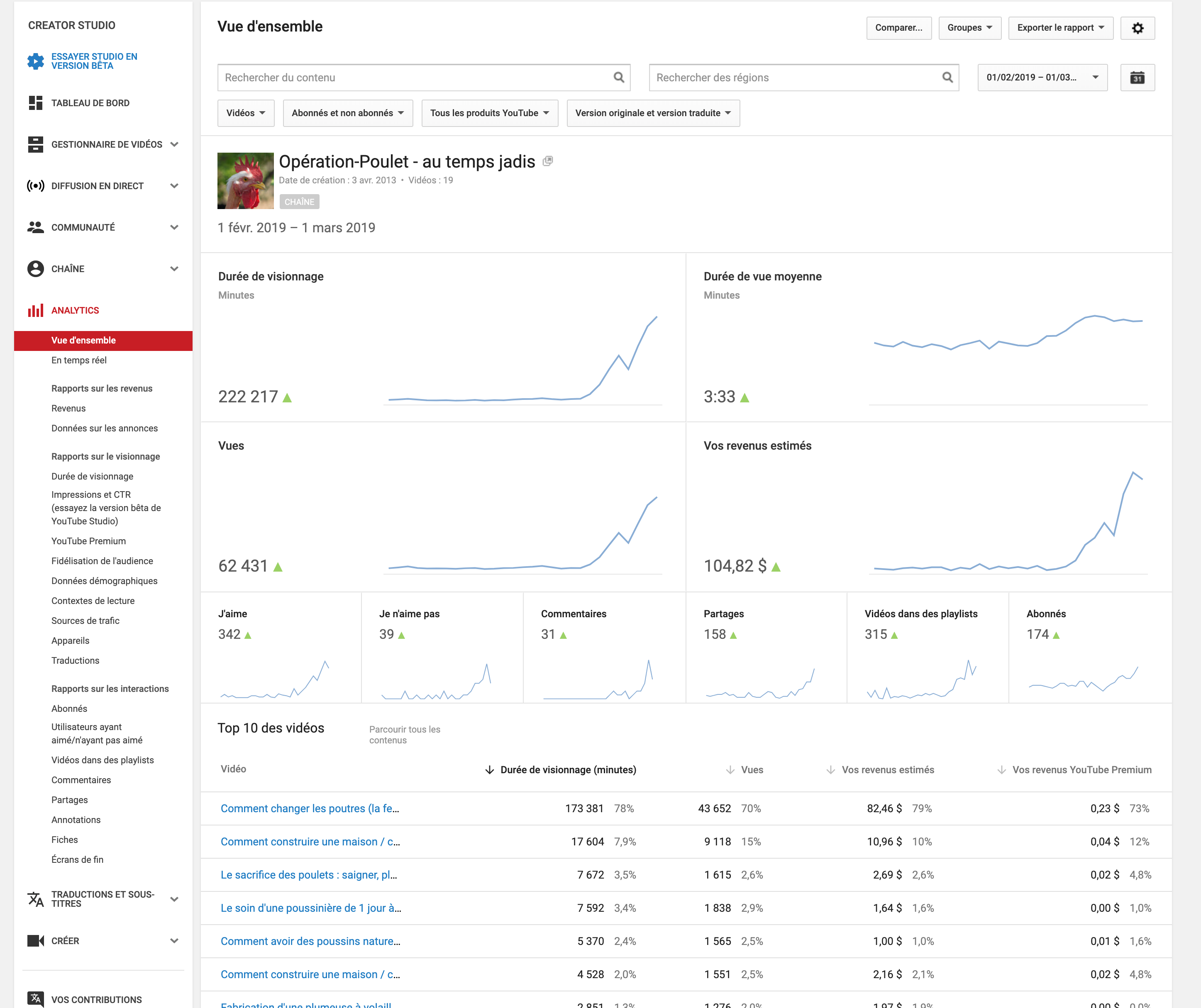Click the Communauté people icon
Image resolution: width=1201 pixels, height=1008 pixels.
(35, 227)
